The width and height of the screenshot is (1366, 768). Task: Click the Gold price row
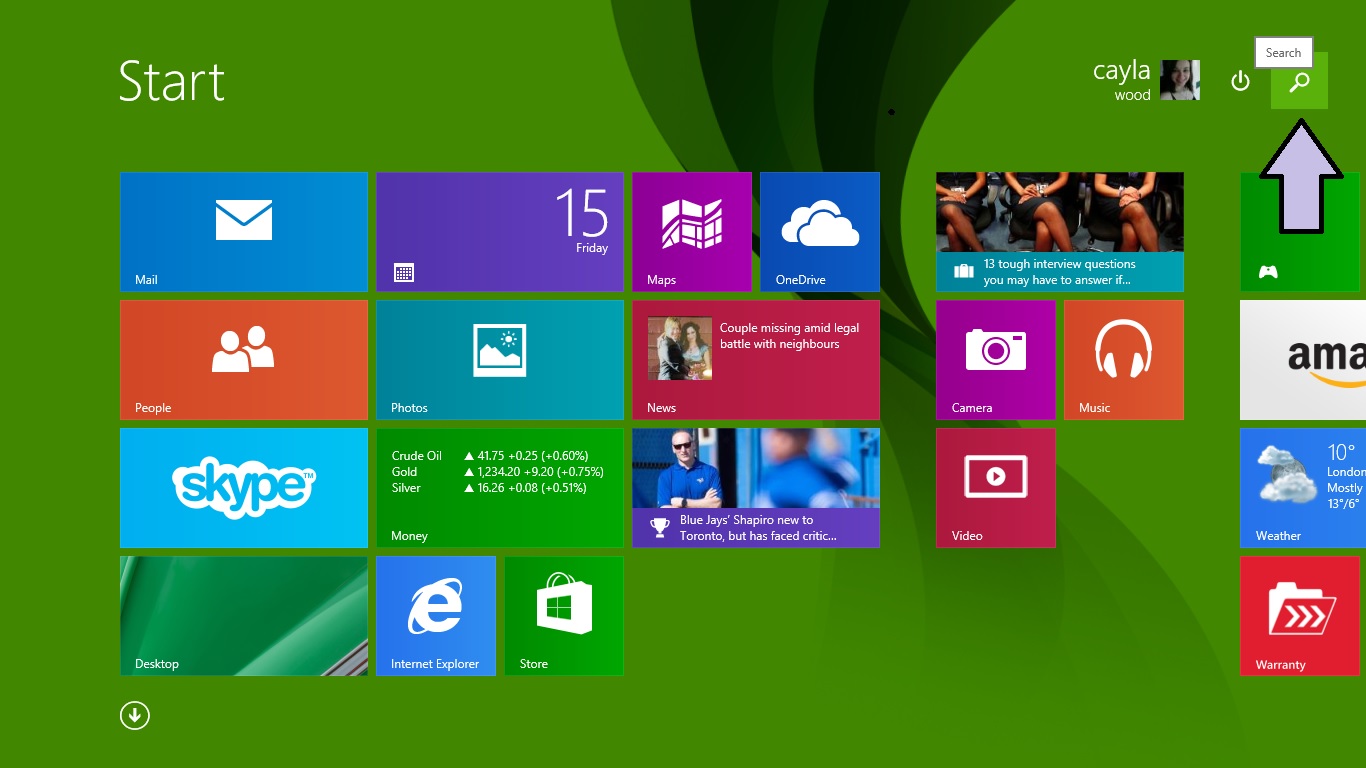coord(497,472)
